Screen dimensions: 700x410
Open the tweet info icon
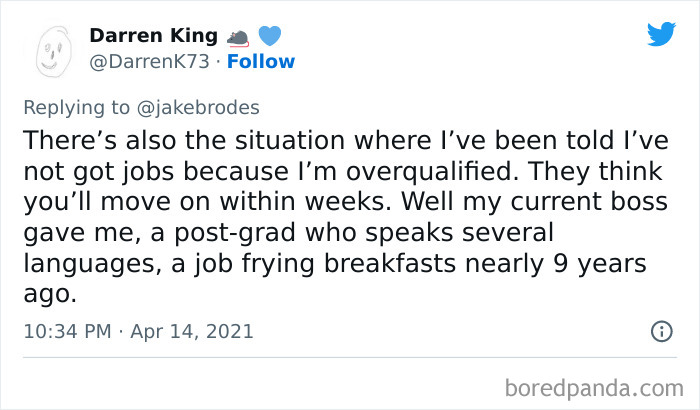661,331
